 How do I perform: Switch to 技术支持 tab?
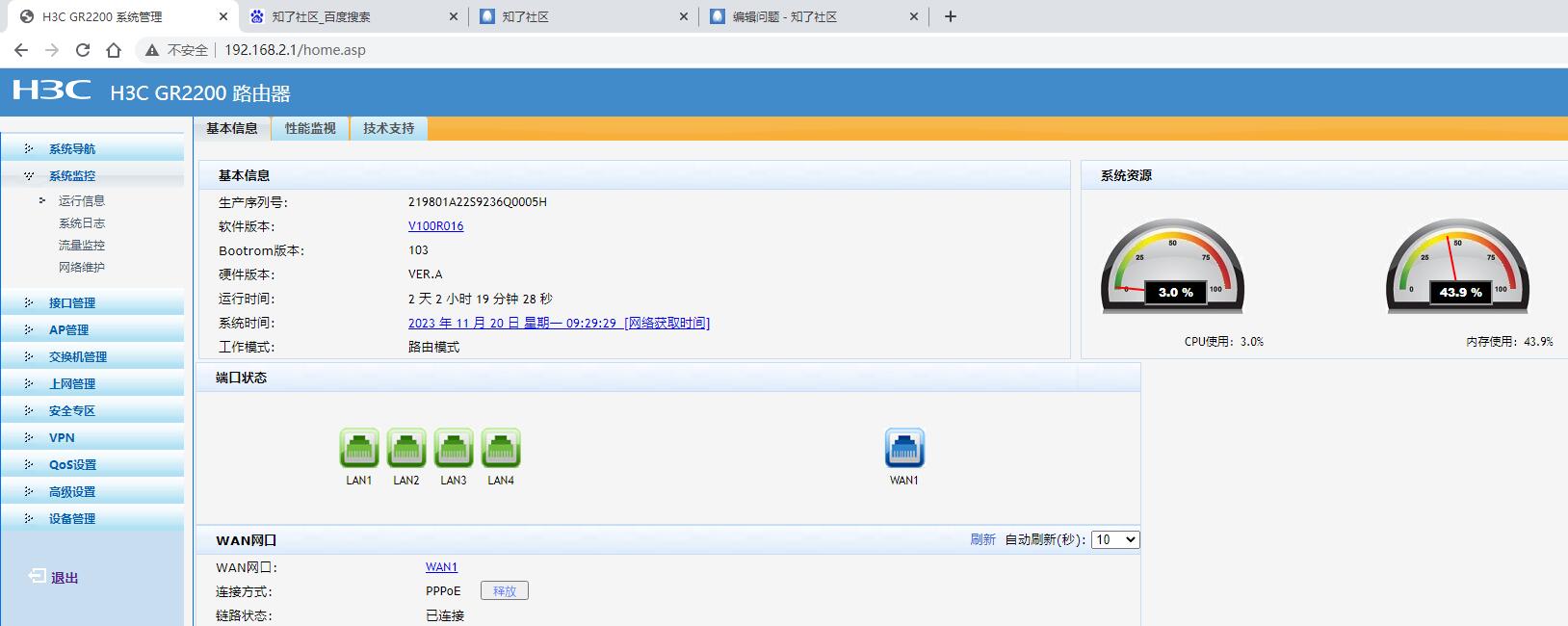pyautogui.click(x=388, y=128)
